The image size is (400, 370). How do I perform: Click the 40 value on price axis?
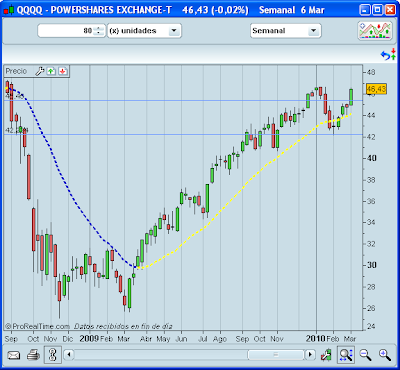point(371,158)
